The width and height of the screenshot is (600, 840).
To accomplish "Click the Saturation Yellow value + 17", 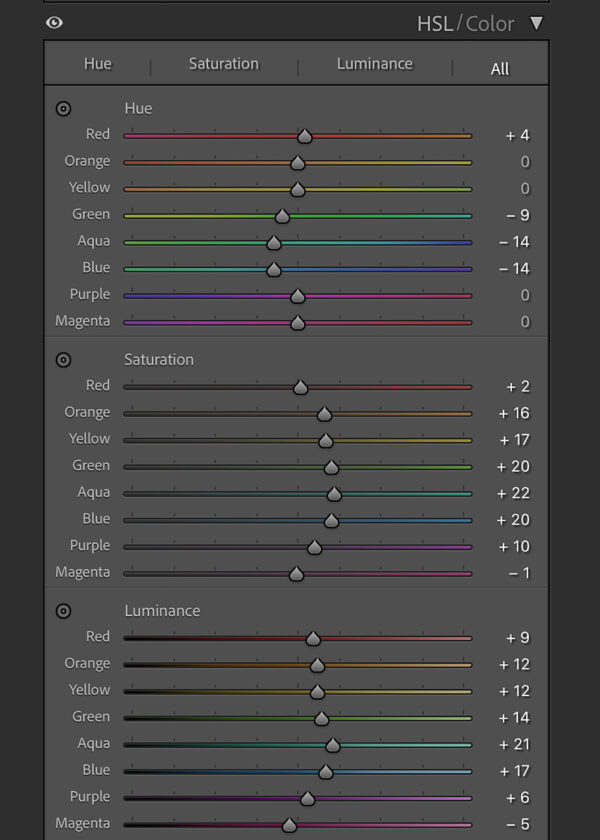I will [x=514, y=440].
